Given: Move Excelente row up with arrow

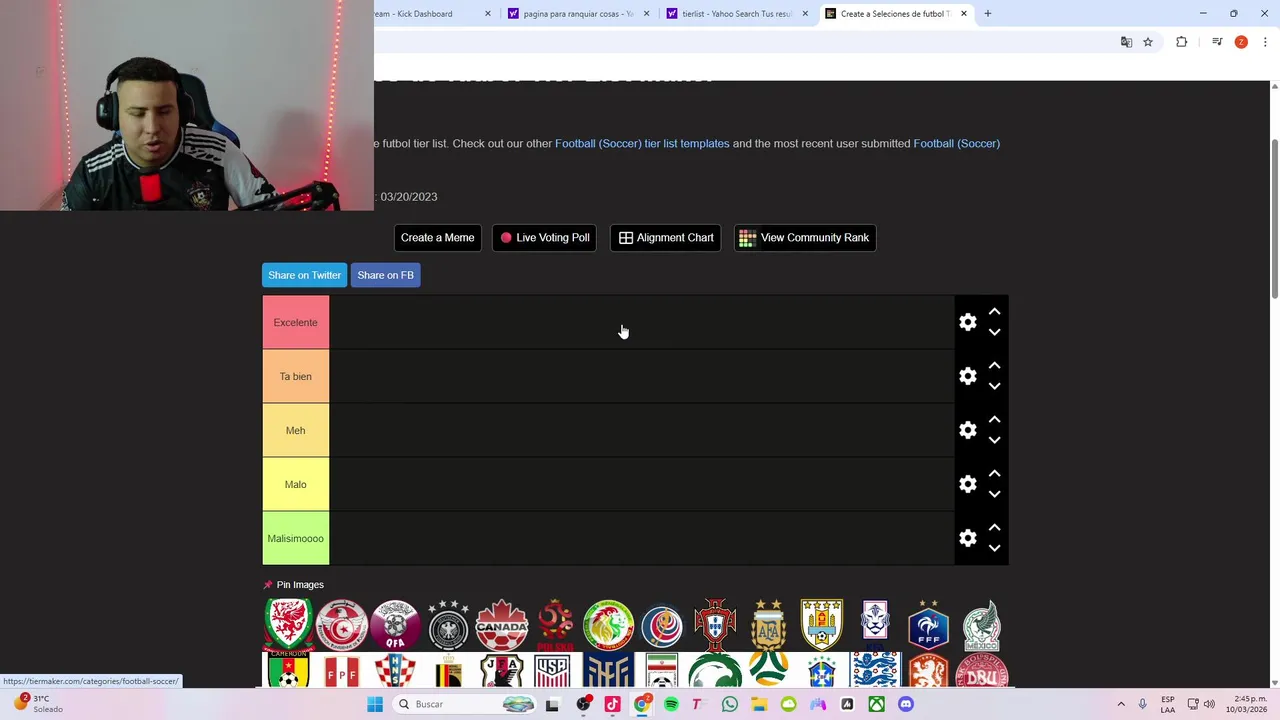Looking at the screenshot, I should [x=994, y=312].
